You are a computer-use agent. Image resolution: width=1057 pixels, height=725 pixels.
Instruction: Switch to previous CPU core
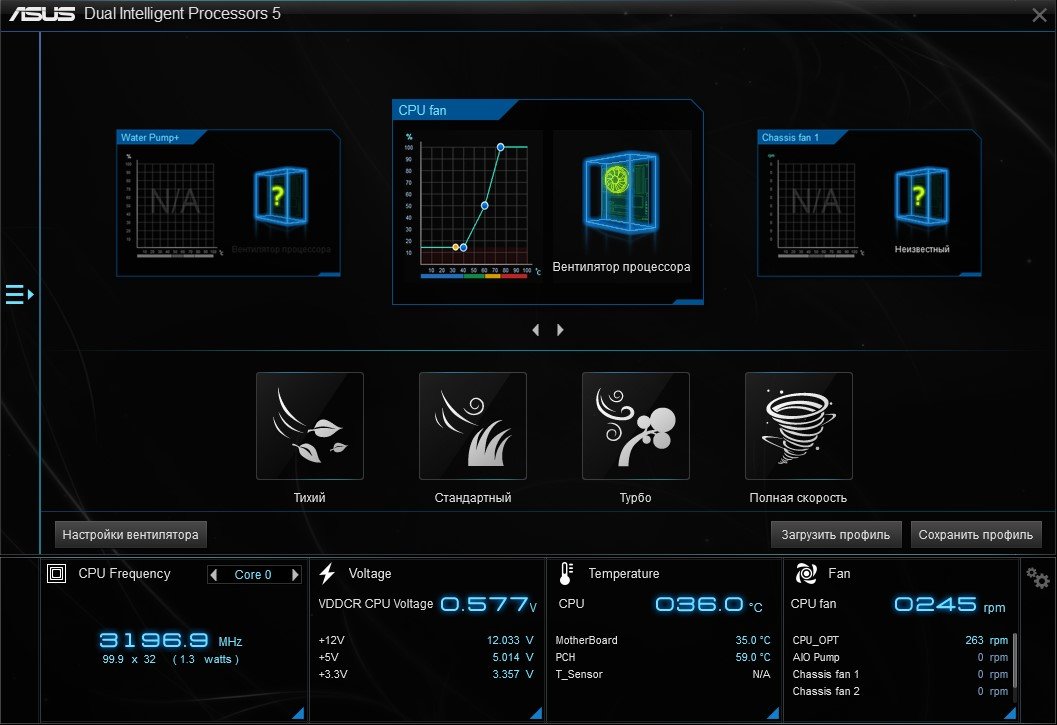214,575
